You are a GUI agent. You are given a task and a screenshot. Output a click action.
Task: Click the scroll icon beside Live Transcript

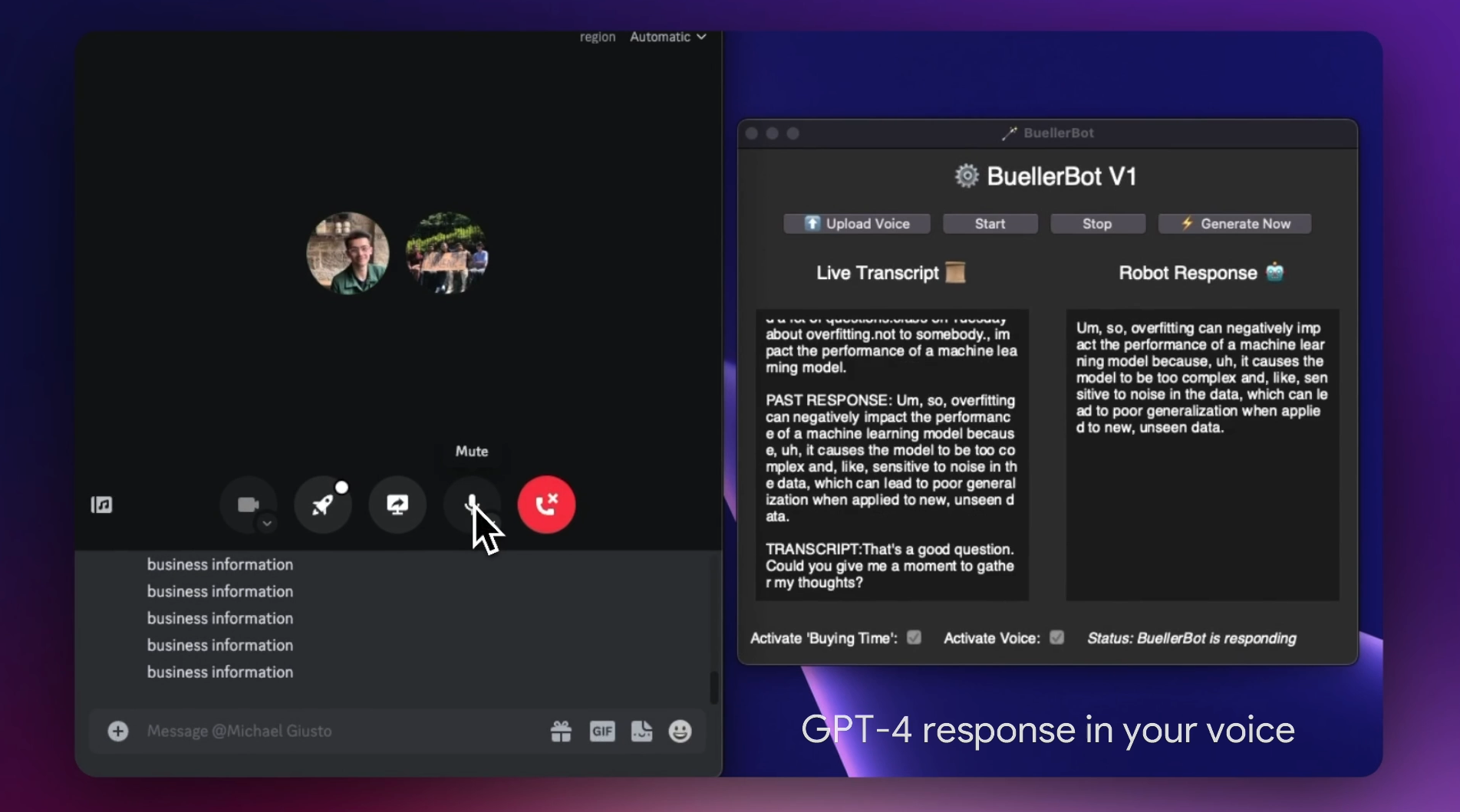[955, 272]
